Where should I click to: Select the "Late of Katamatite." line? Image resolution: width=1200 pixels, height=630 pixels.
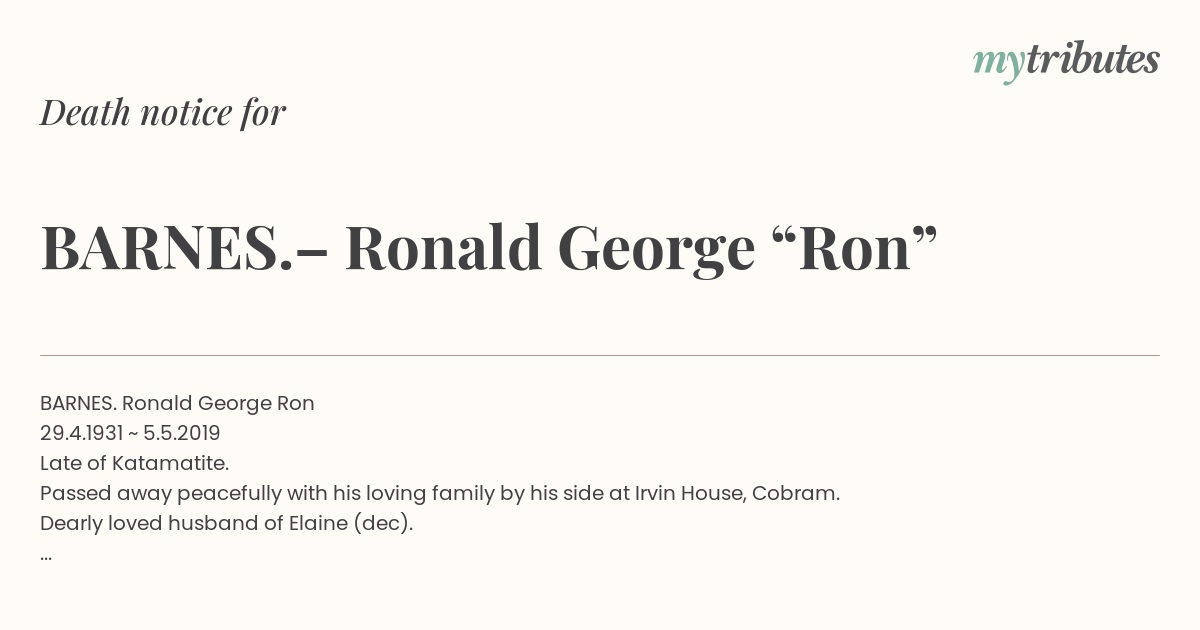(x=135, y=464)
